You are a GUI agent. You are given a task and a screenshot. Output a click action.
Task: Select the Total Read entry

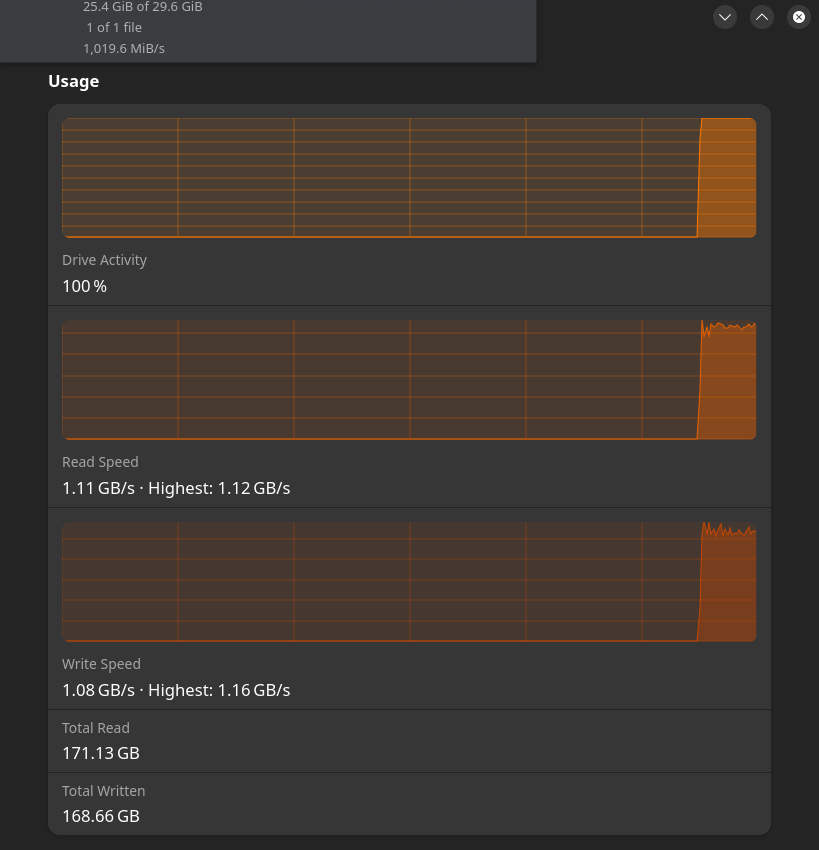click(409, 740)
